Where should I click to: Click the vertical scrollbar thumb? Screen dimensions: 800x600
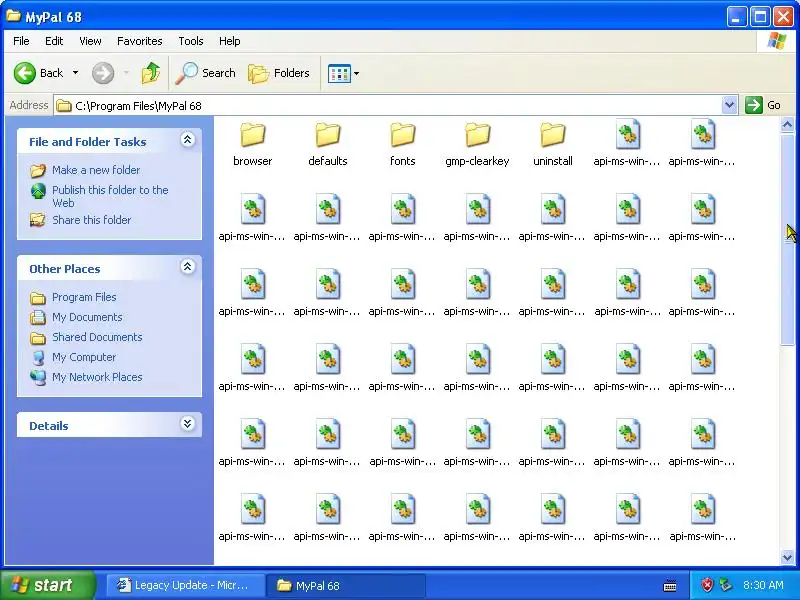787,239
